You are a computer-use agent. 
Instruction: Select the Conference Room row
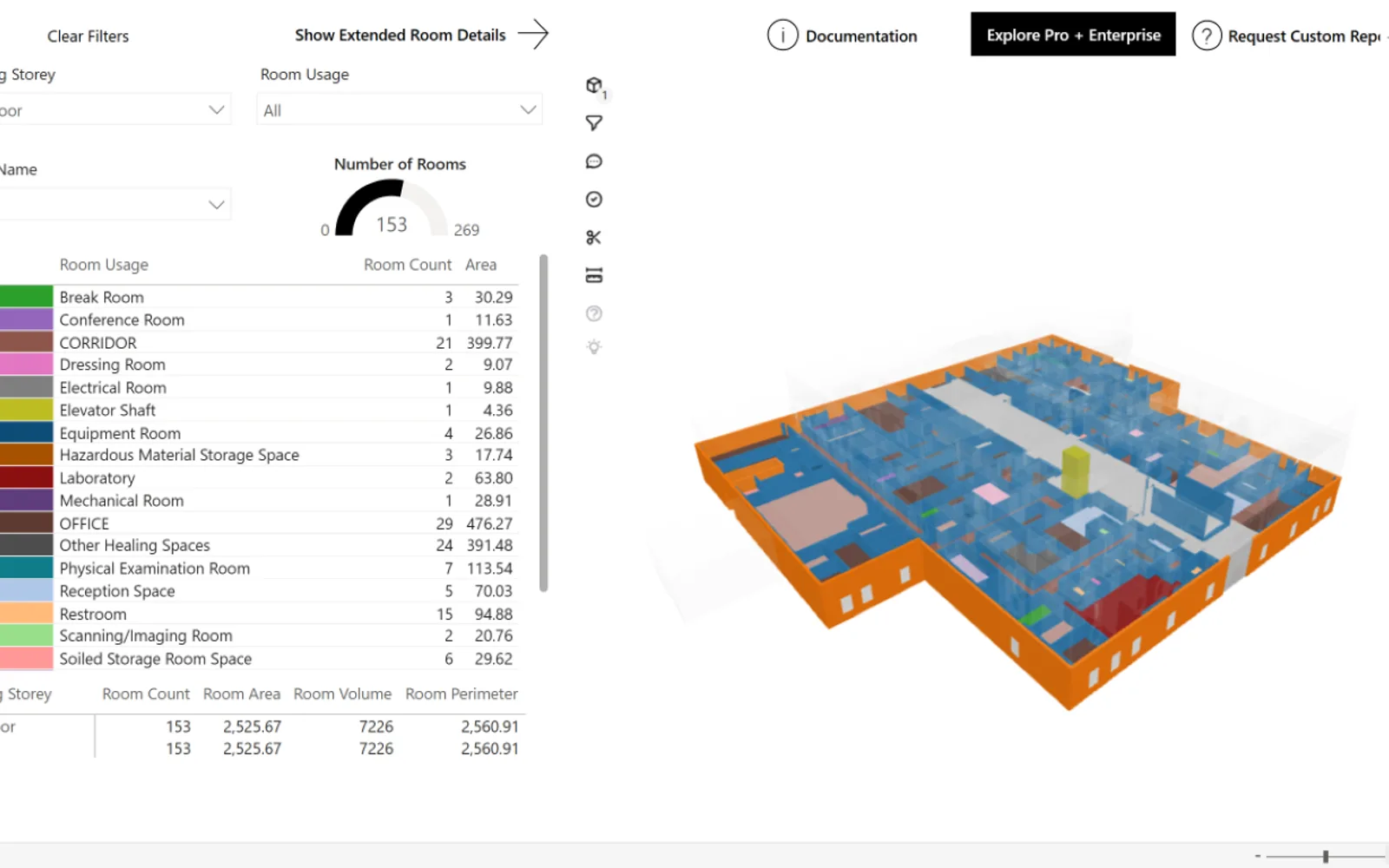[259, 319]
